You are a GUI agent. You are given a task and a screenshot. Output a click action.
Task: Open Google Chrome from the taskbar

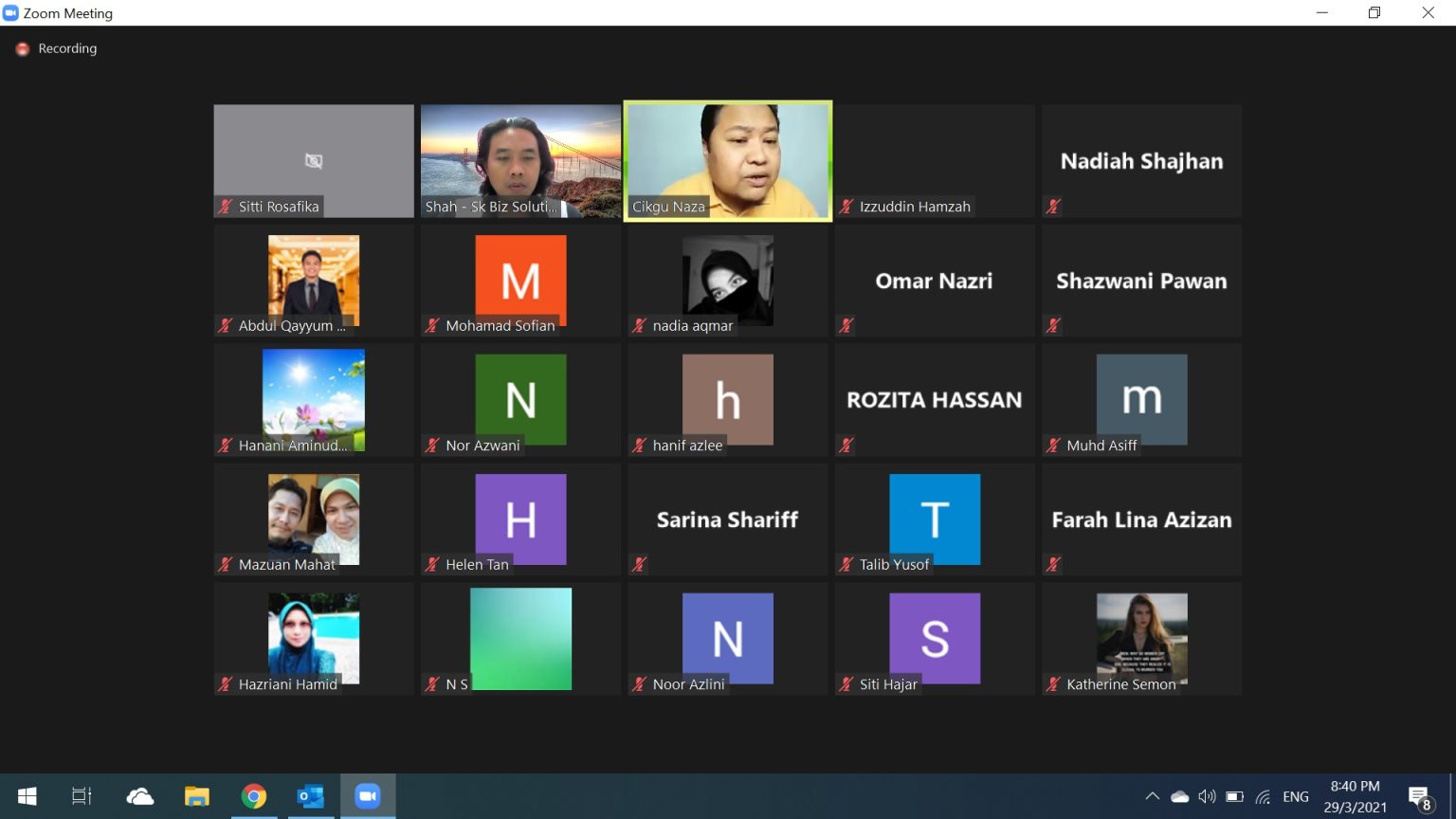coord(253,796)
